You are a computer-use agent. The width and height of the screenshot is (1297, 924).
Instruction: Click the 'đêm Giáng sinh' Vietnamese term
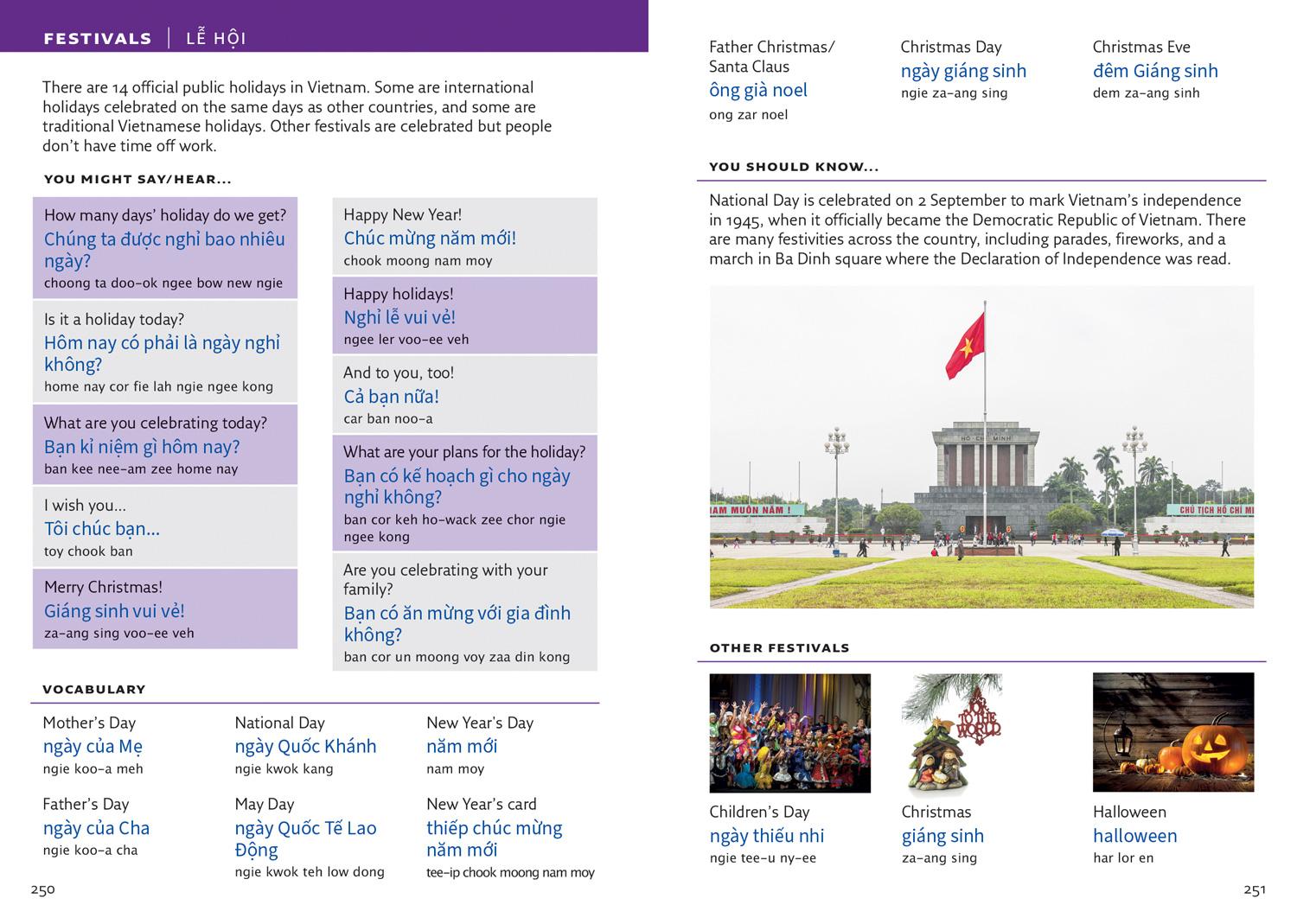click(1154, 71)
